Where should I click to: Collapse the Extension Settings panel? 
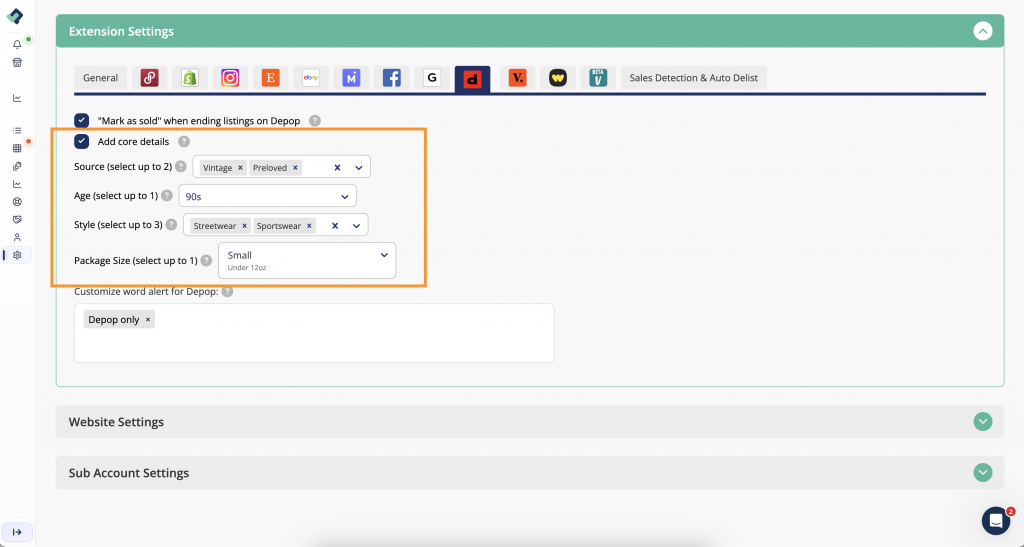click(x=982, y=31)
